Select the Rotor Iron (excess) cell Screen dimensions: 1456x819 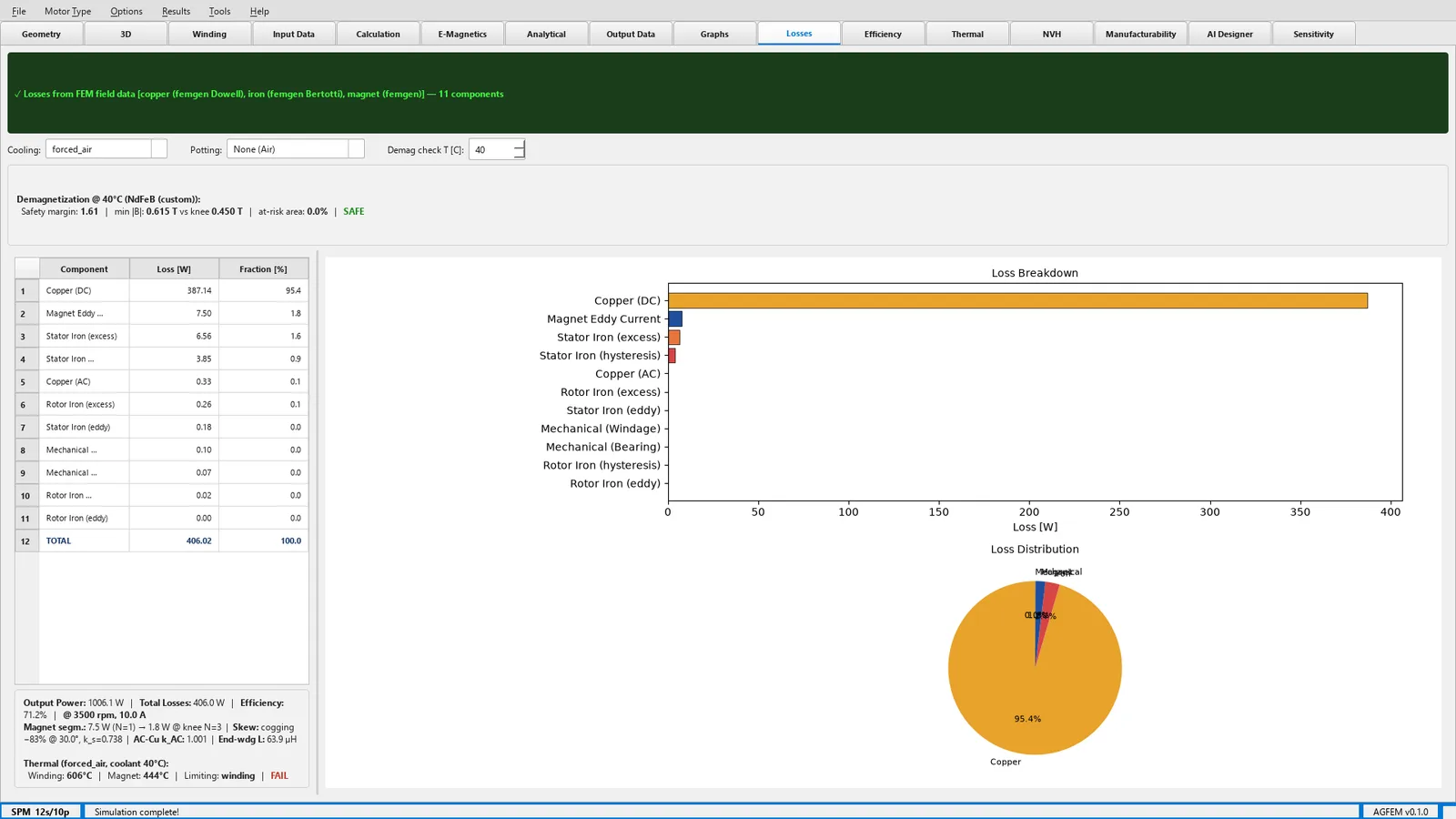tap(84, 404)
